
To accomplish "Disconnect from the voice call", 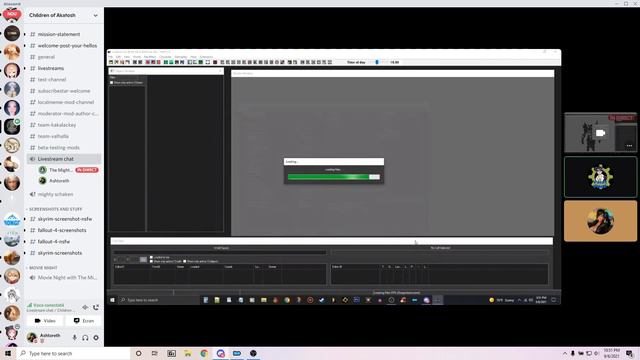I will tap(96, 307).
